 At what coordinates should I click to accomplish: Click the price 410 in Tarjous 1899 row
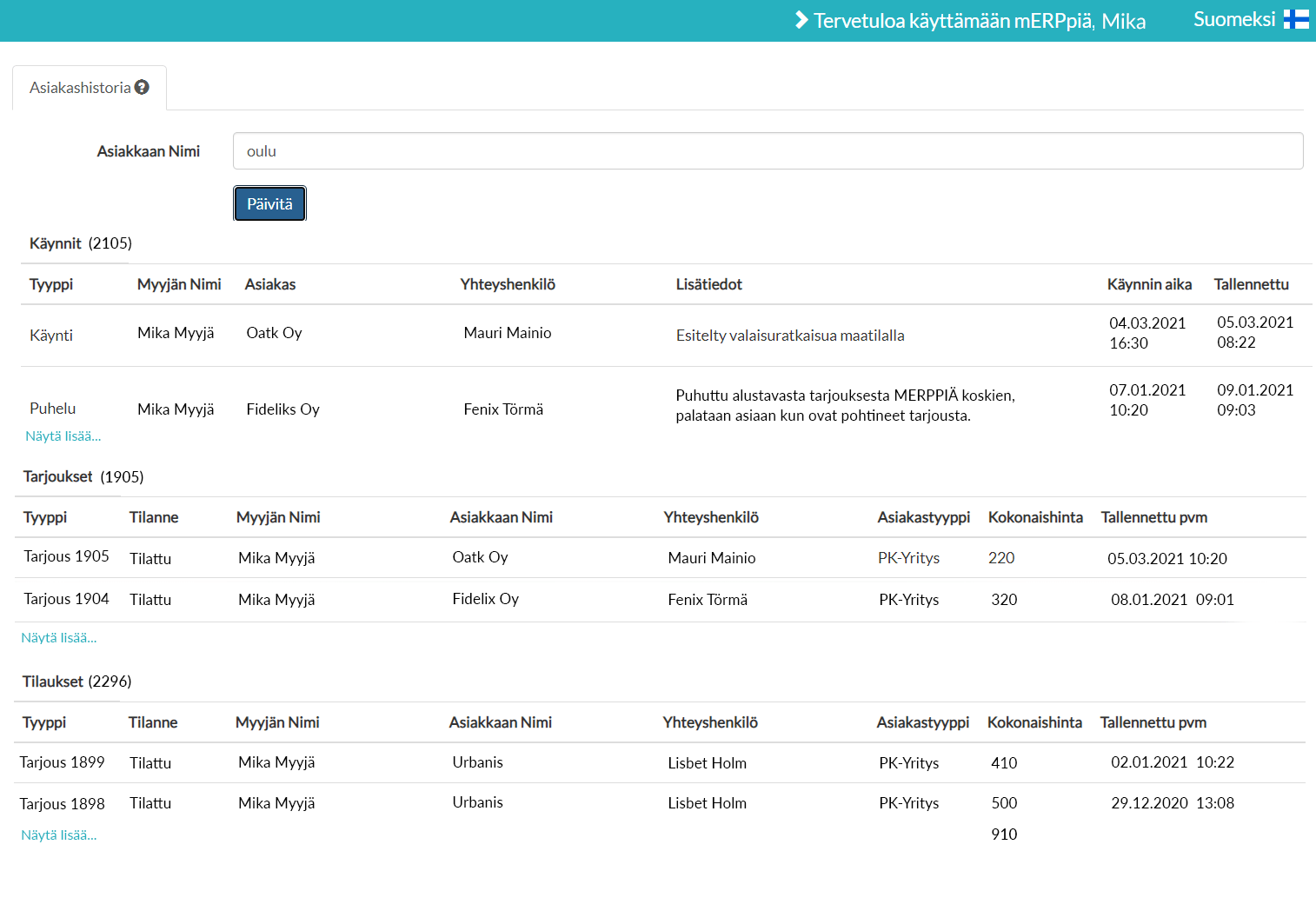coord(1005,763)
